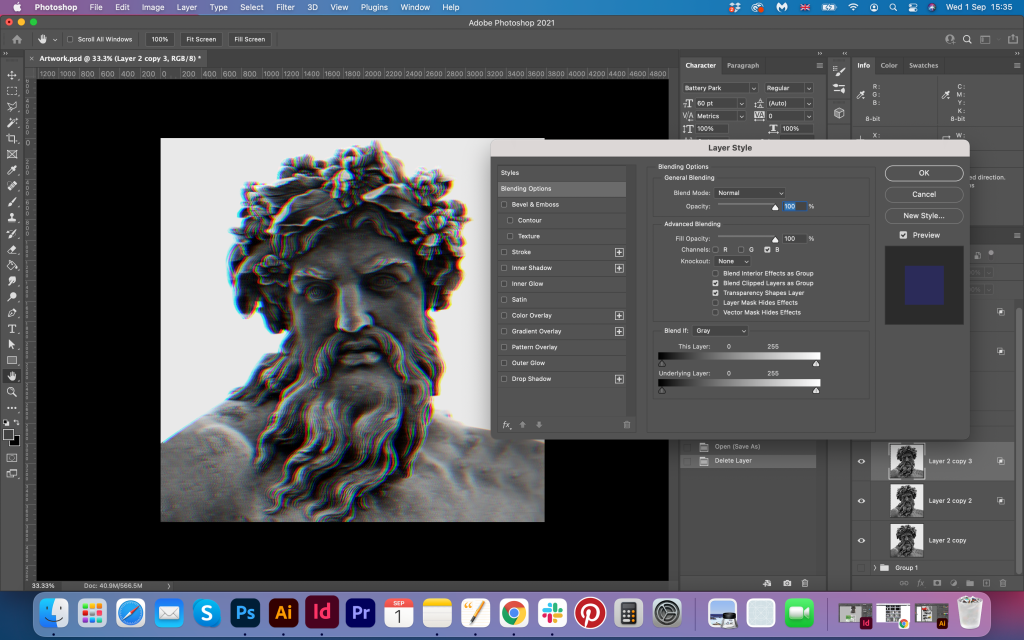Open the Blend If Gray dropdown

[x=719, y=331]
